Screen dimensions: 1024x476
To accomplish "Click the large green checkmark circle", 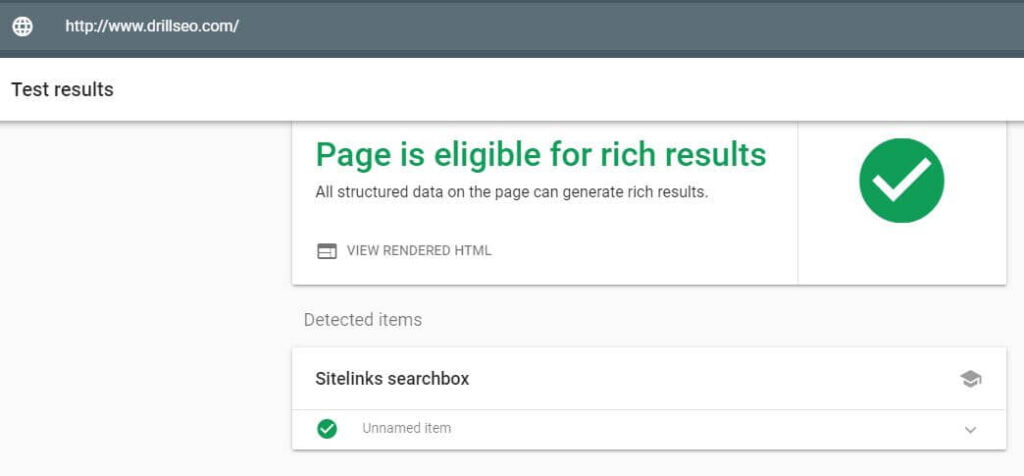I will pyautogui.click(x=901, y=180).
